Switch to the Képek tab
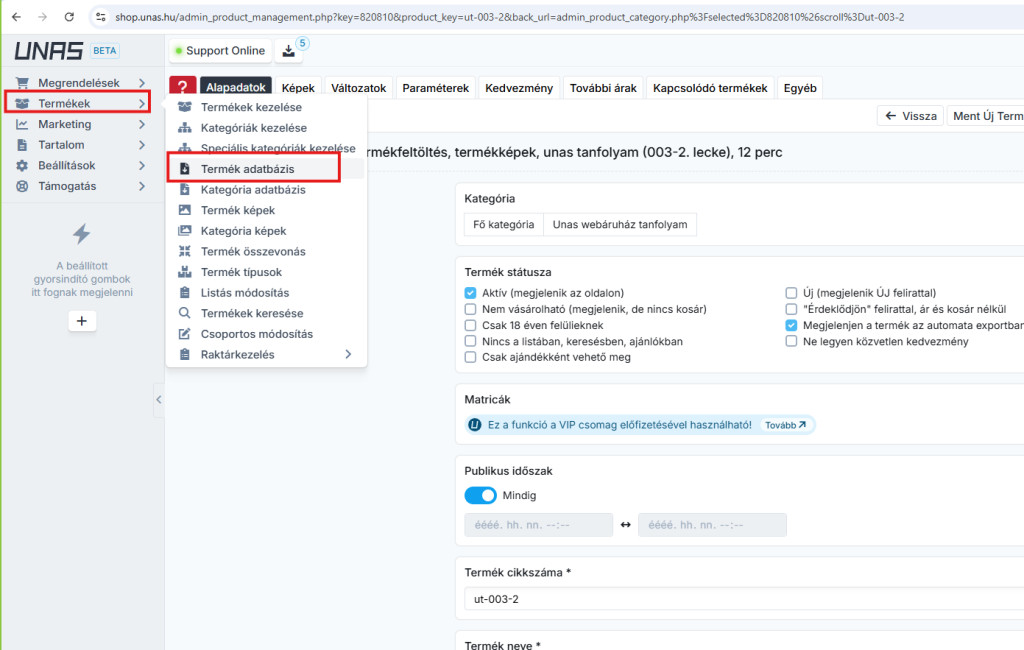This screenshot has height=650, width=1024. [x=298, y=88]
